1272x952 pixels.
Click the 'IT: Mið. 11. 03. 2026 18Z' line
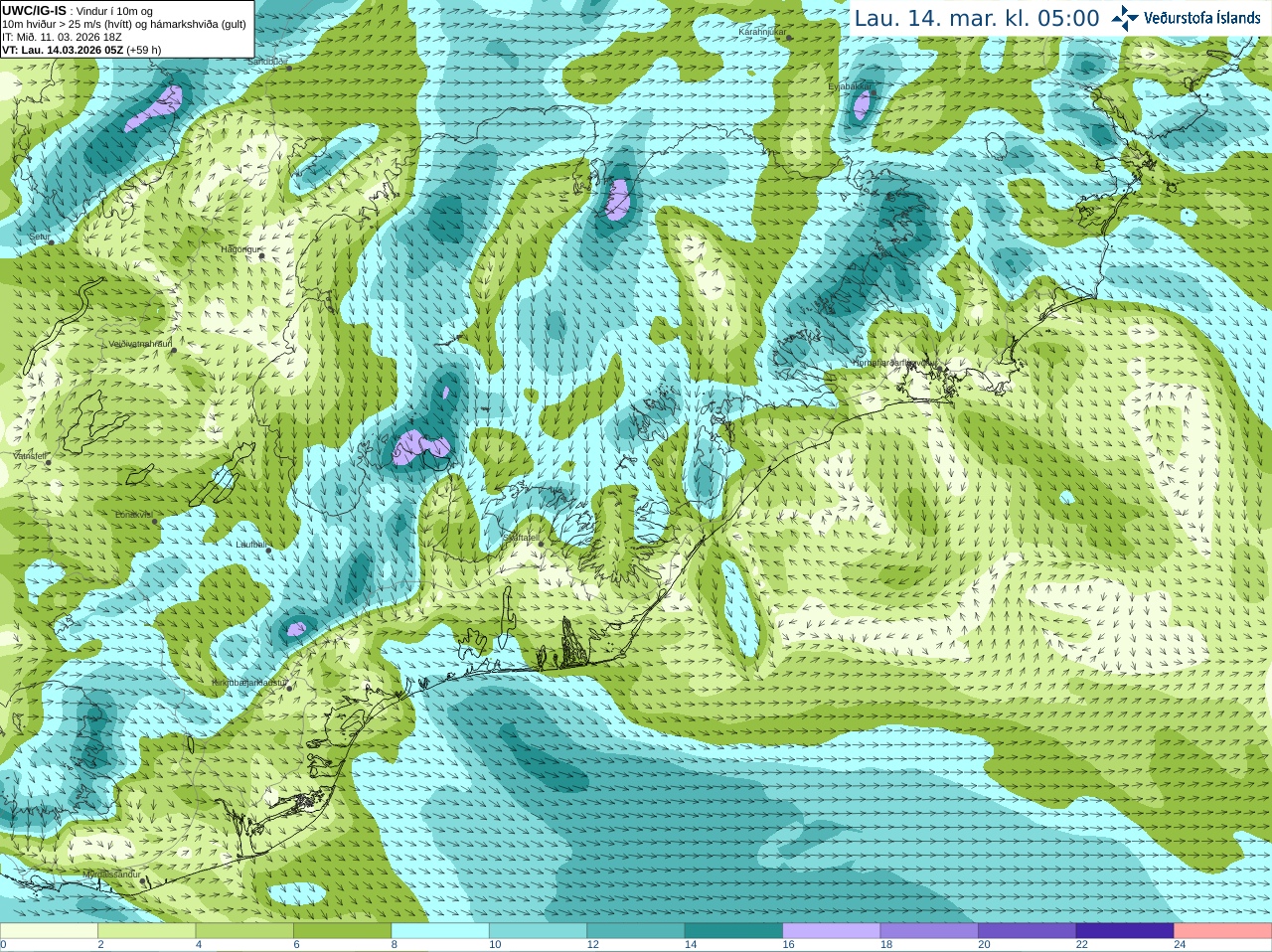click(x=63, y=37)
